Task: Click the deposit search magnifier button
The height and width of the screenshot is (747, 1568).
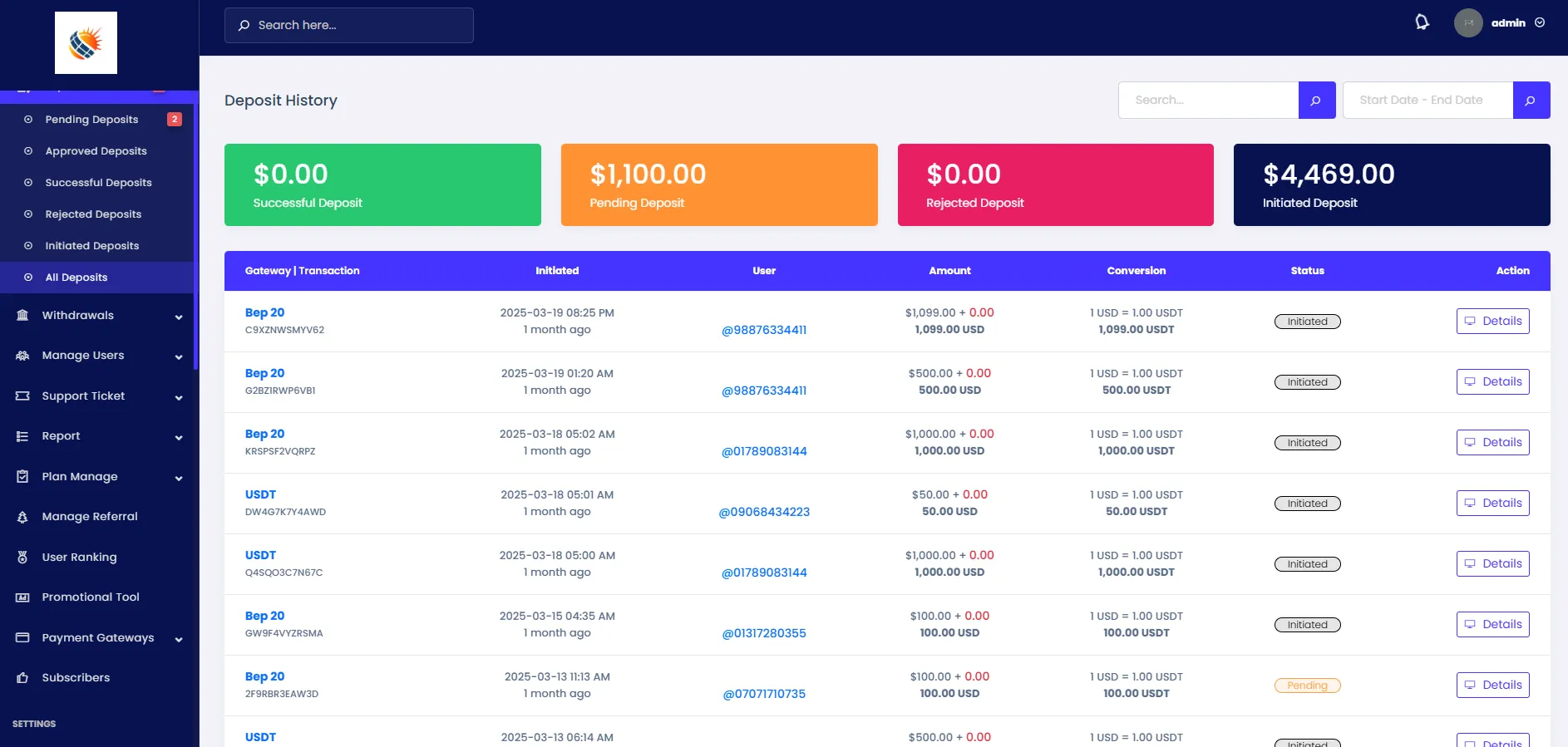Action: click(x=1316, y=101)
